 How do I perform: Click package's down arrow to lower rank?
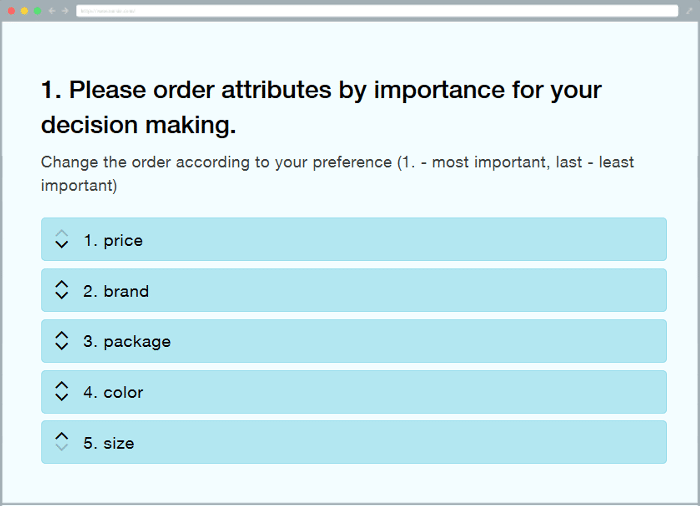pyautogui.click(x=62, y=346)
